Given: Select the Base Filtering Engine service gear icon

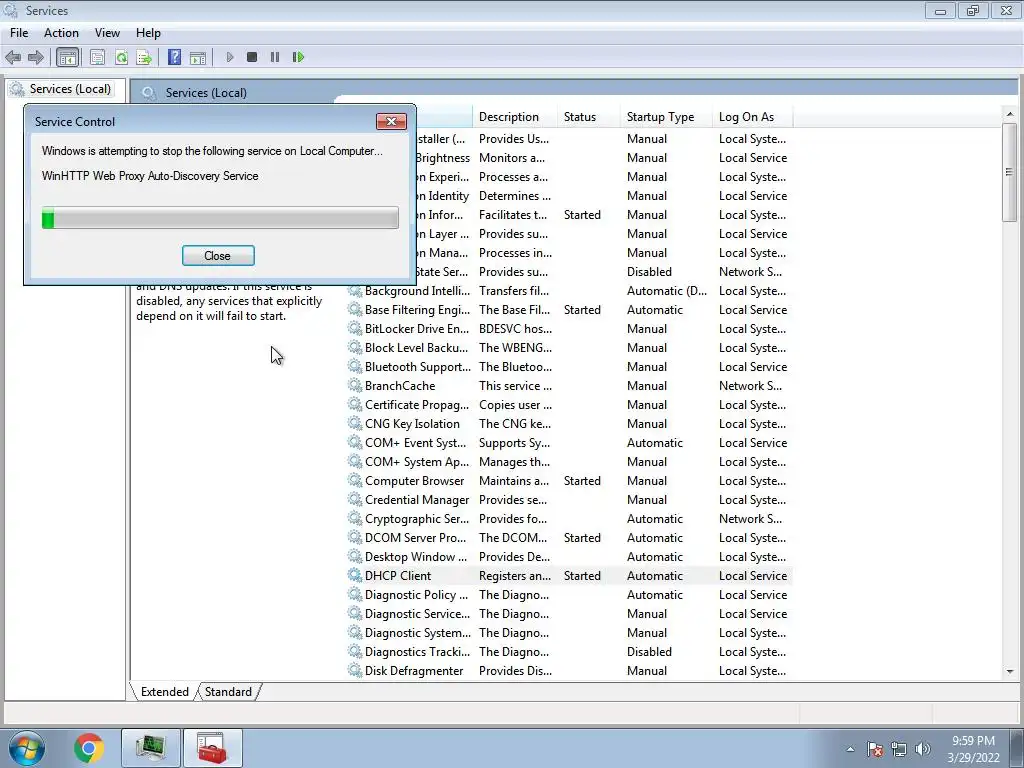Looking at the screenshot, I should pos(355,310).
